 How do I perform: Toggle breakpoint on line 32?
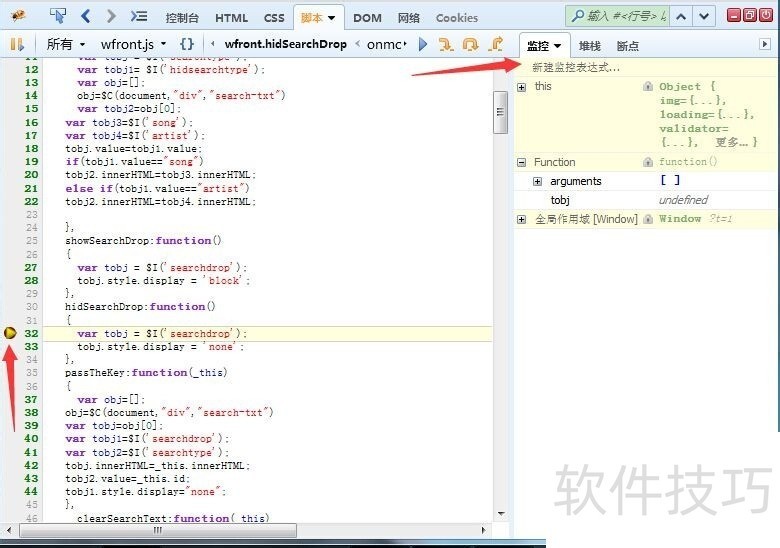pyautogui.click(x=10, y=333)
